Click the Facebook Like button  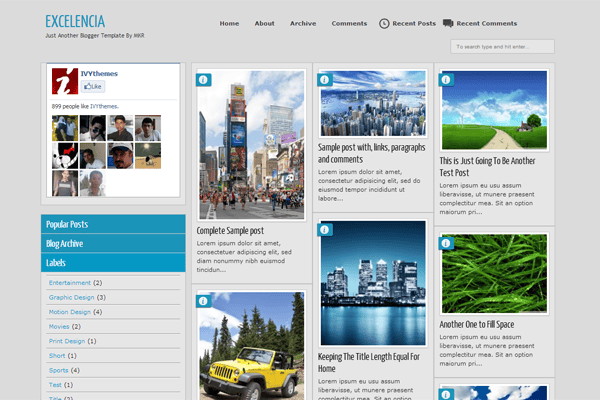click(93, 87)
